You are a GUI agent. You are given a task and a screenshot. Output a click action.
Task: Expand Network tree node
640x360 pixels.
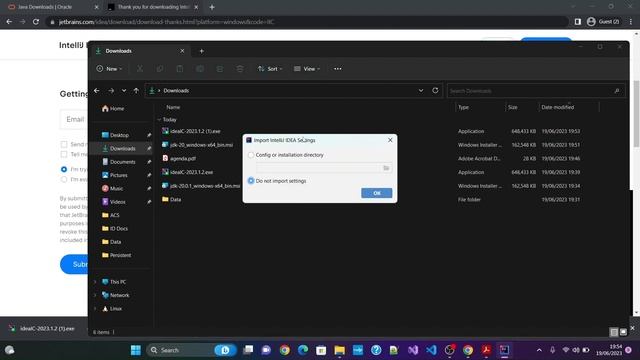(x=95, y=296)
